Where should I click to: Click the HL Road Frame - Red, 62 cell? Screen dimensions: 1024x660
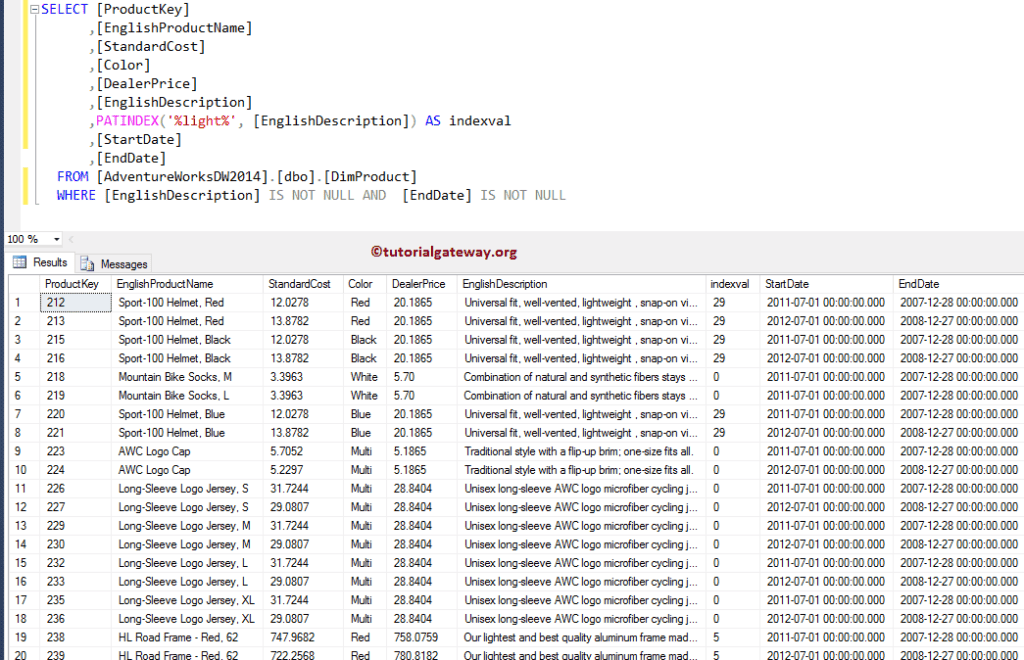[x=176, y=637]
